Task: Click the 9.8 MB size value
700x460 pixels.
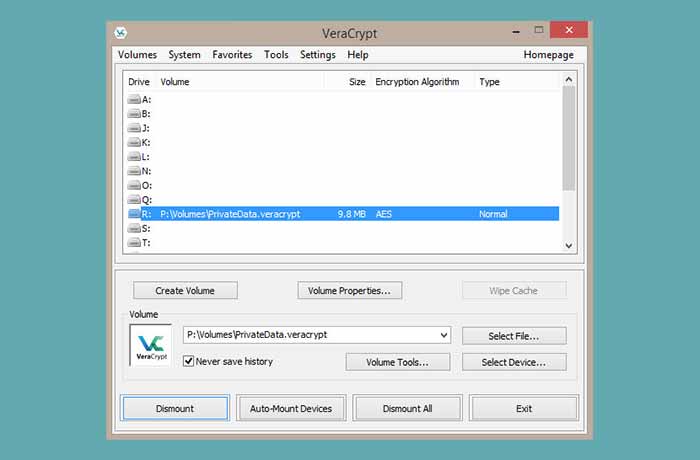Action: pos(351,214)
